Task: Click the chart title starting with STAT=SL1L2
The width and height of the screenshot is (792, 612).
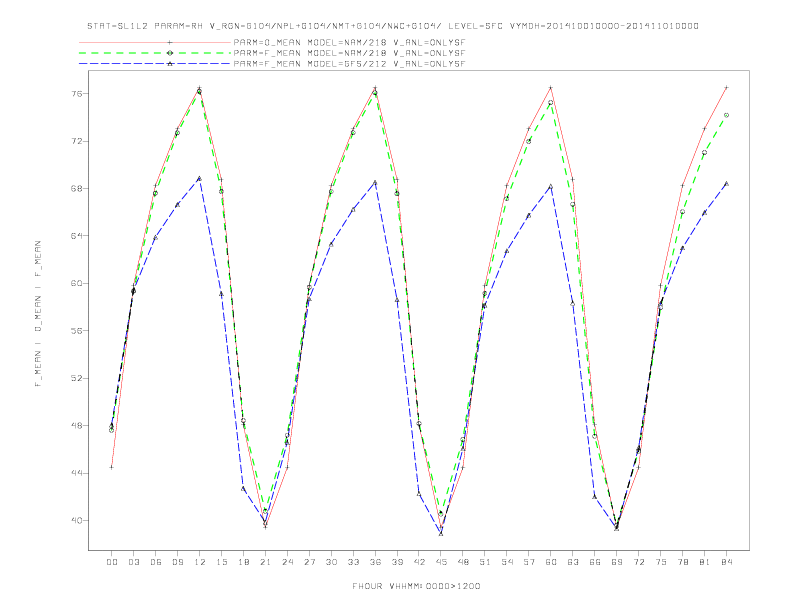Action: coord(393,26)
